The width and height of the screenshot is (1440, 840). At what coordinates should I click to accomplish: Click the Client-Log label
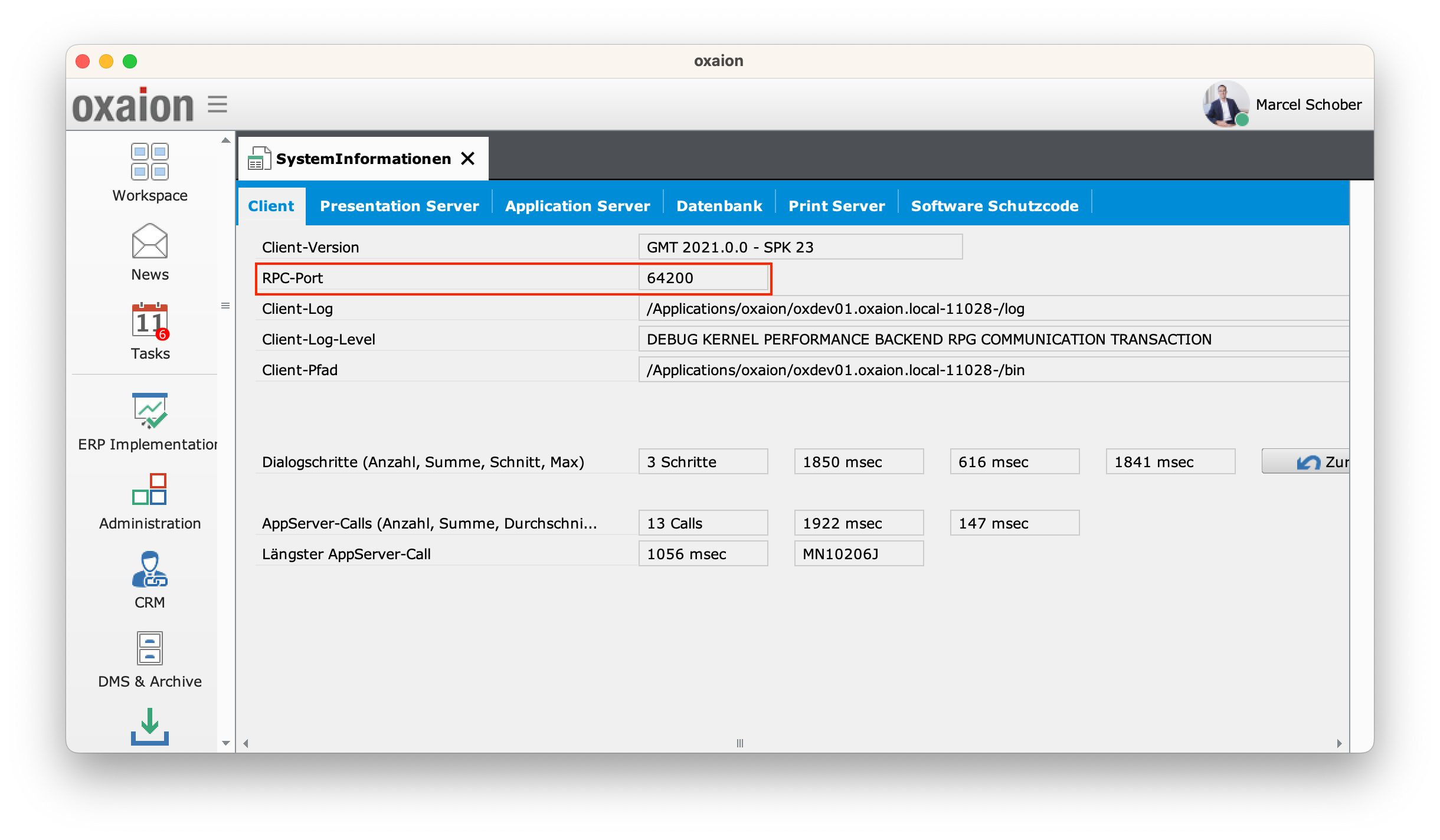tap(297, 309)
